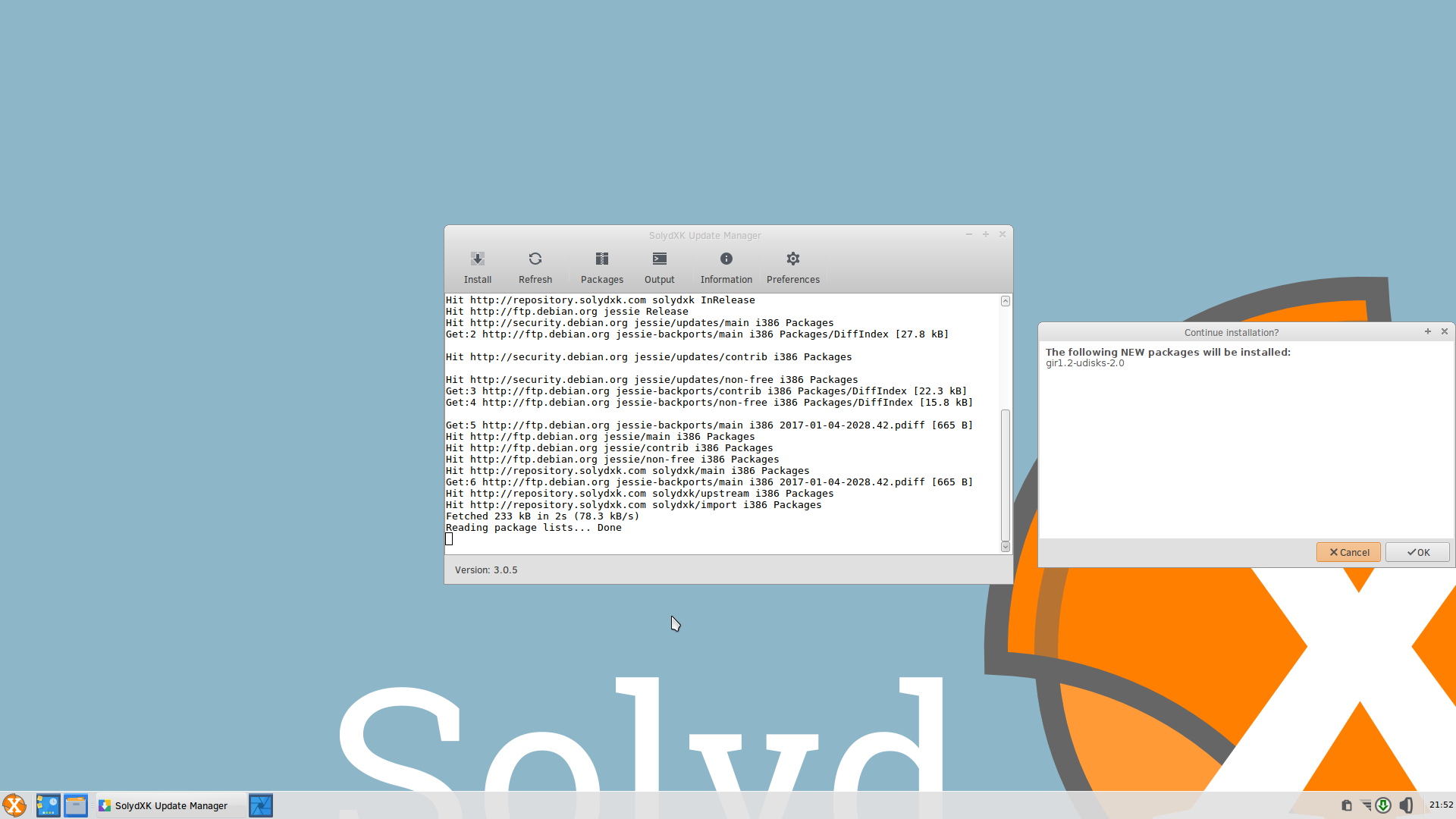Cancel the installation dialog
Image resolution: width=1456 pixels, height=819 pixels.
1348,552
